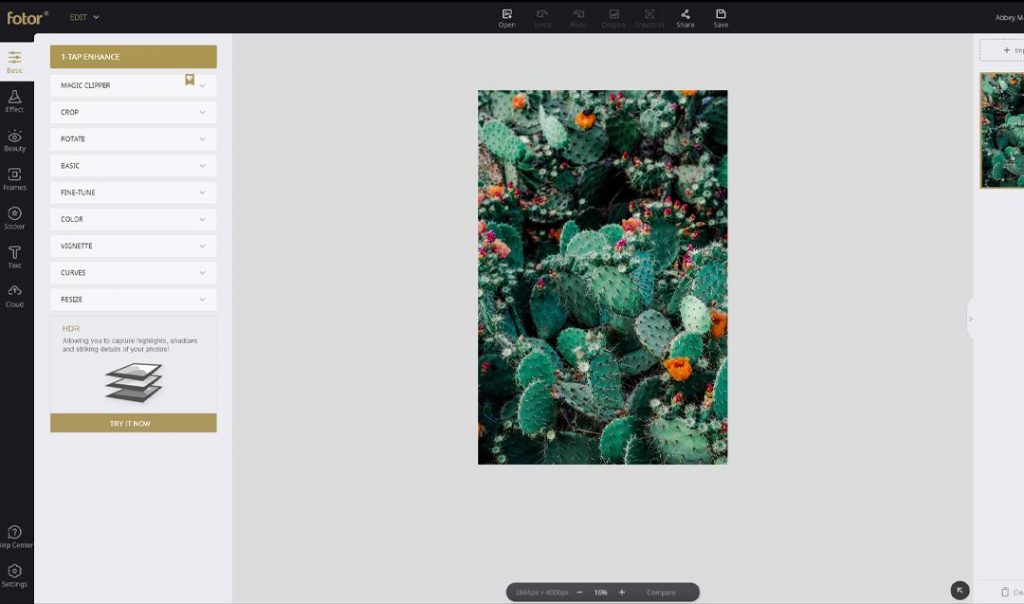
Task: Click the round arrow button at bottom right
Action: coord(959,590)
